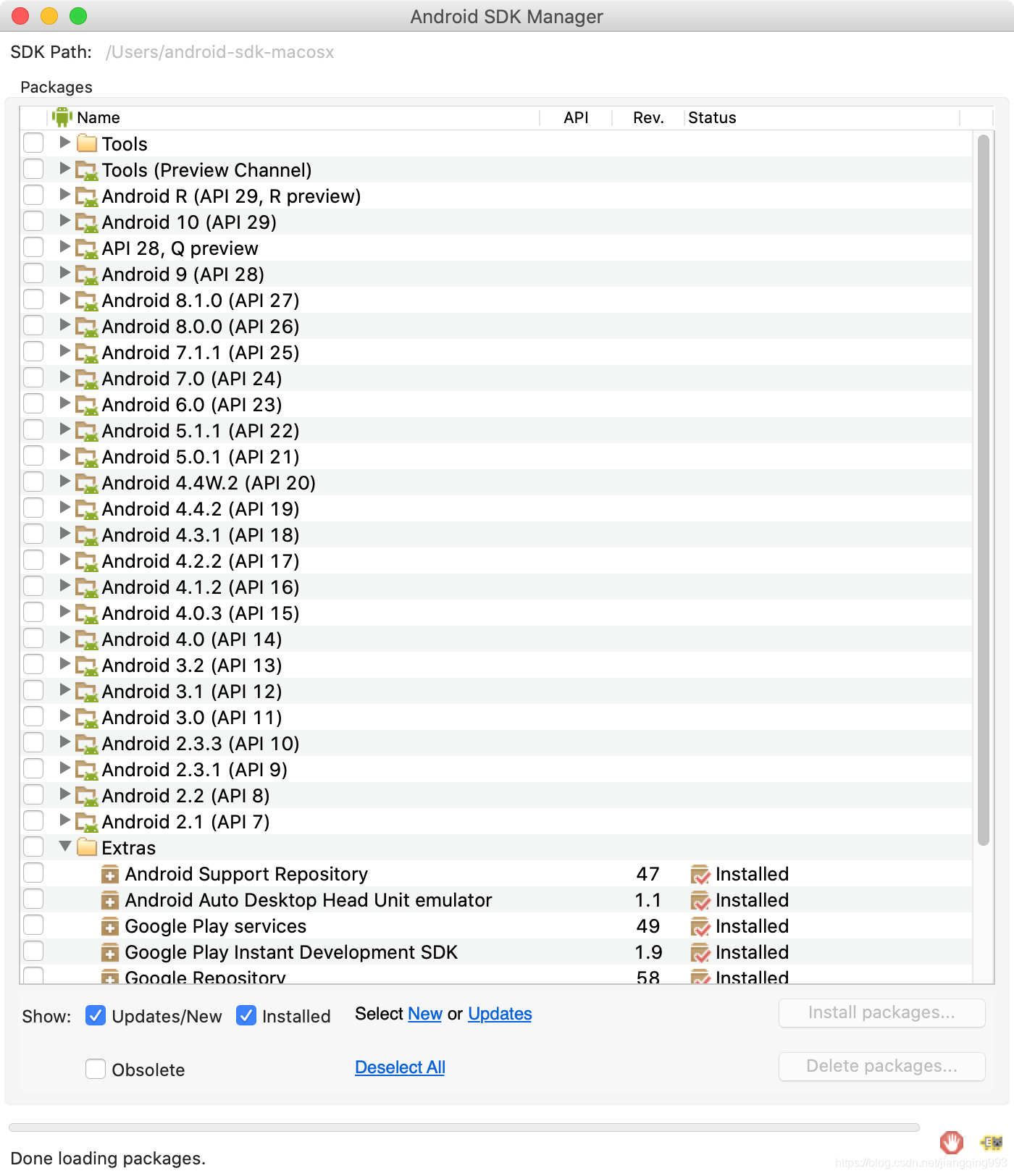The image size is (1014, 1176).
Task: Click the Installed status icon for Google Play services
Action: [700, 927]
